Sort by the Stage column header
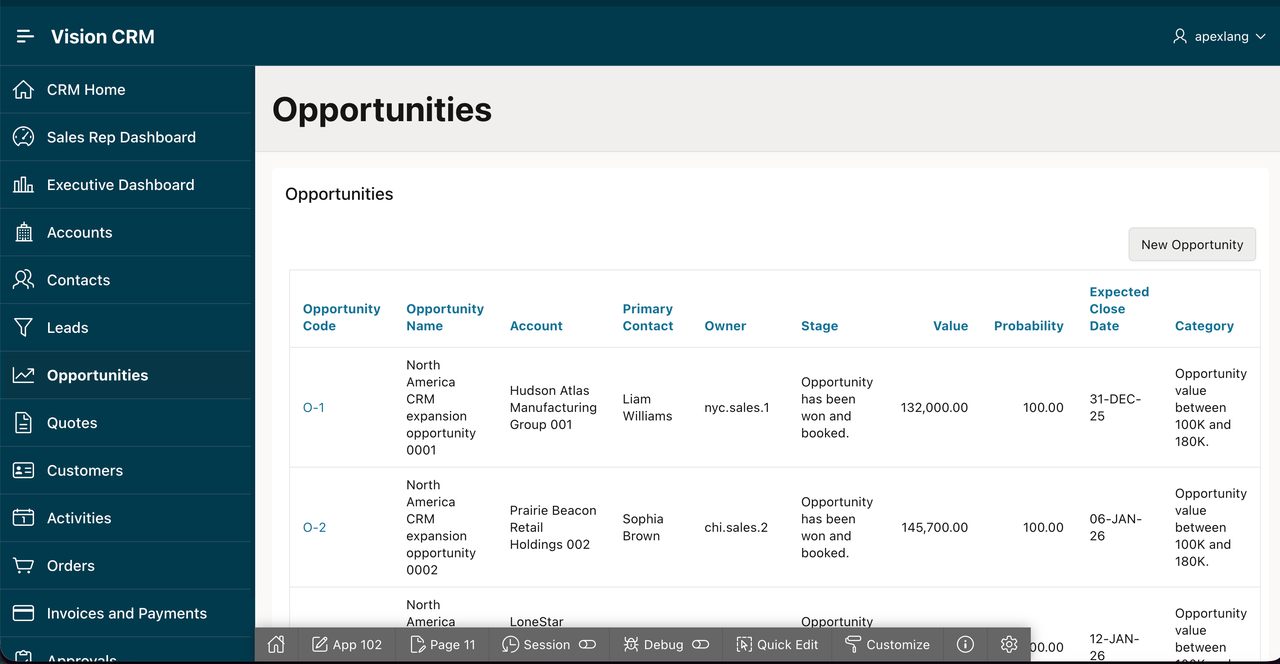The width and height of the screenshot is (1280, 664). click(819, 326)
